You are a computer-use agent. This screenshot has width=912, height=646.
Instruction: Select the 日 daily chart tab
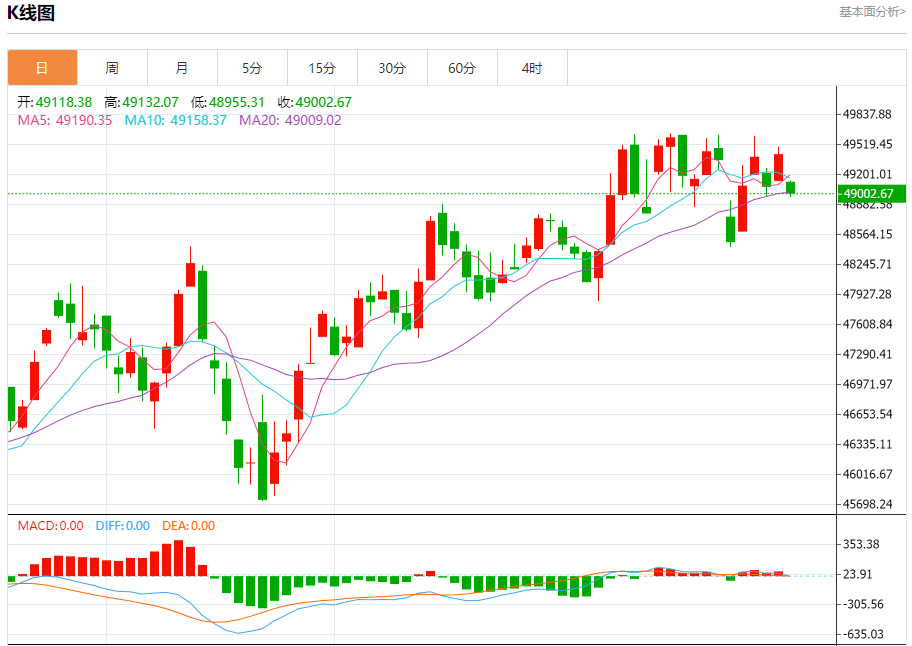point(42,68)
